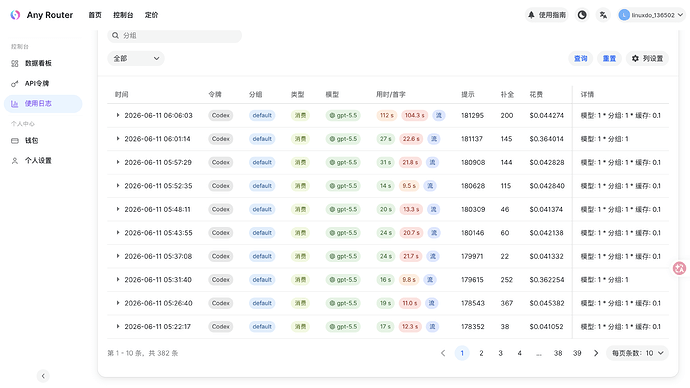The width and height of the screenshot is (690, 388).
Task: Go to page 3 in pagination
Action: pos(500,353)
